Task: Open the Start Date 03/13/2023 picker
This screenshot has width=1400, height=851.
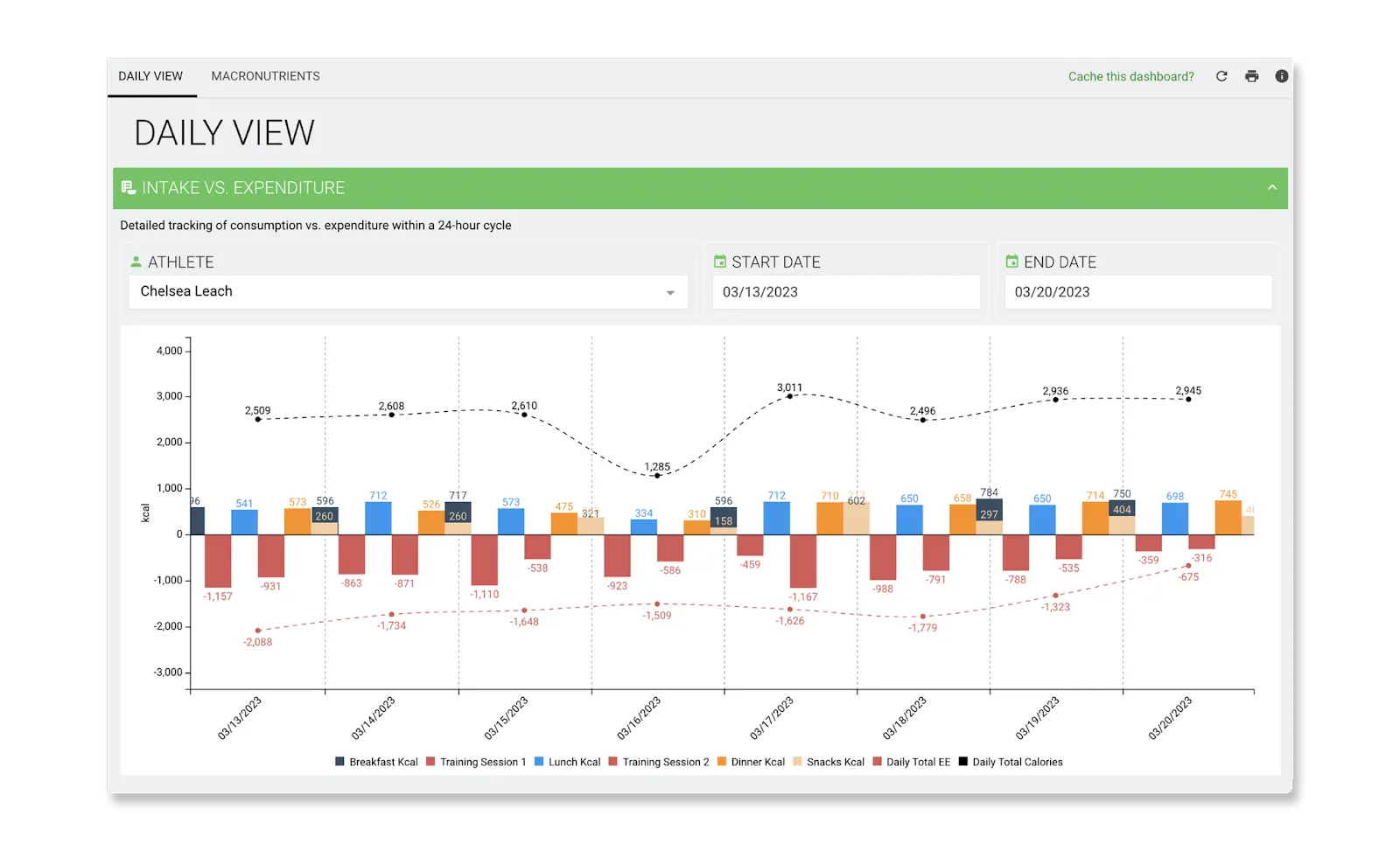Action: click(x=846, y=292)
